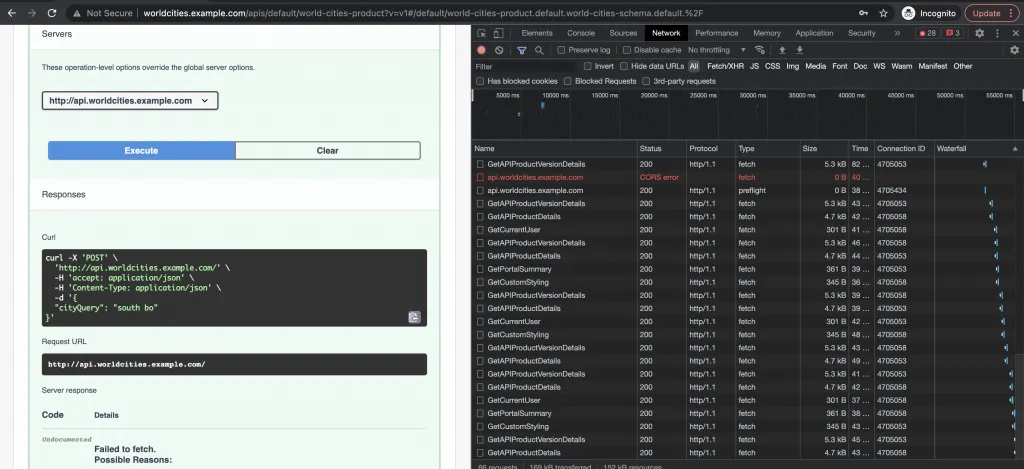The width and height of the screenshot is (1024, 469).
Task: Open the Incognito profile menu
Action: click(x=929, y=13)
